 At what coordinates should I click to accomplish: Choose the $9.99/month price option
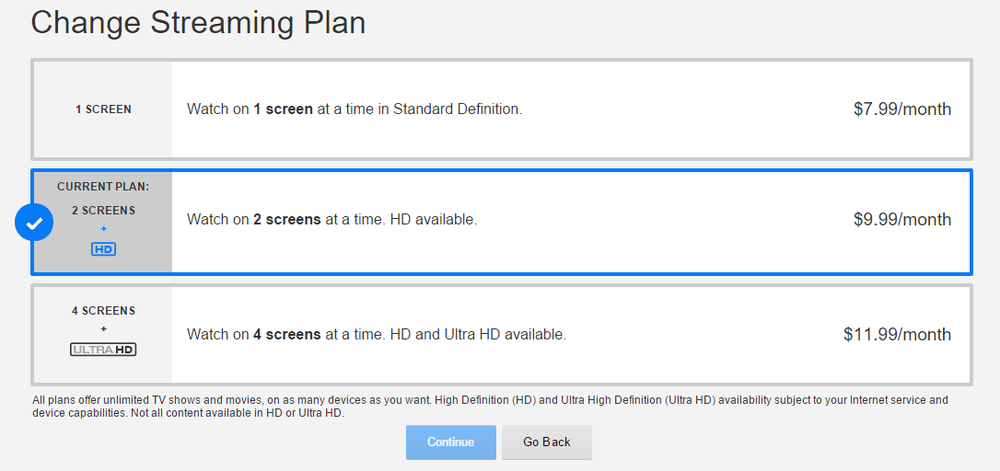[901, 219]
